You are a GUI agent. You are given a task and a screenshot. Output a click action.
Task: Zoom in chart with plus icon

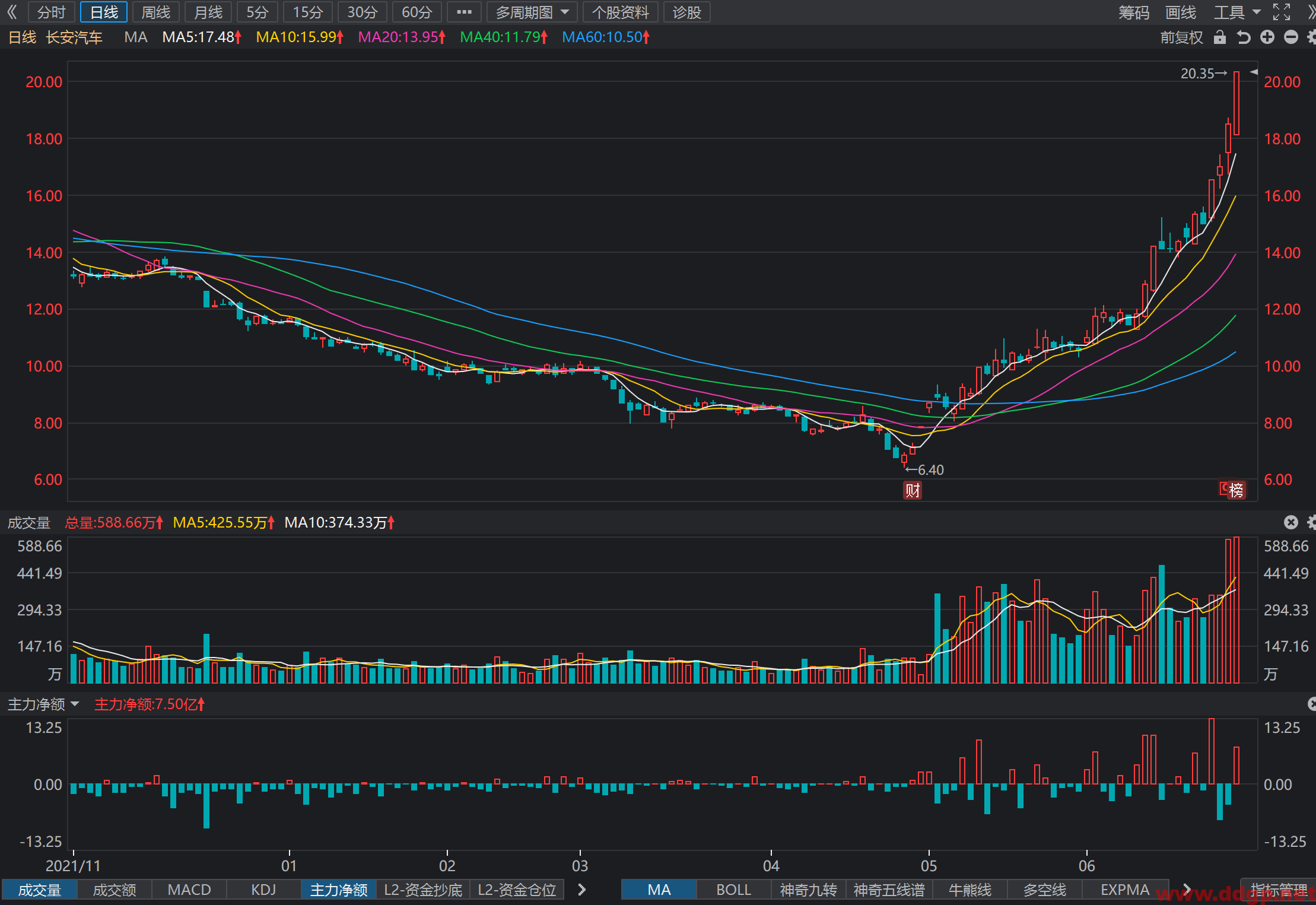click(x=1267, y=37)
